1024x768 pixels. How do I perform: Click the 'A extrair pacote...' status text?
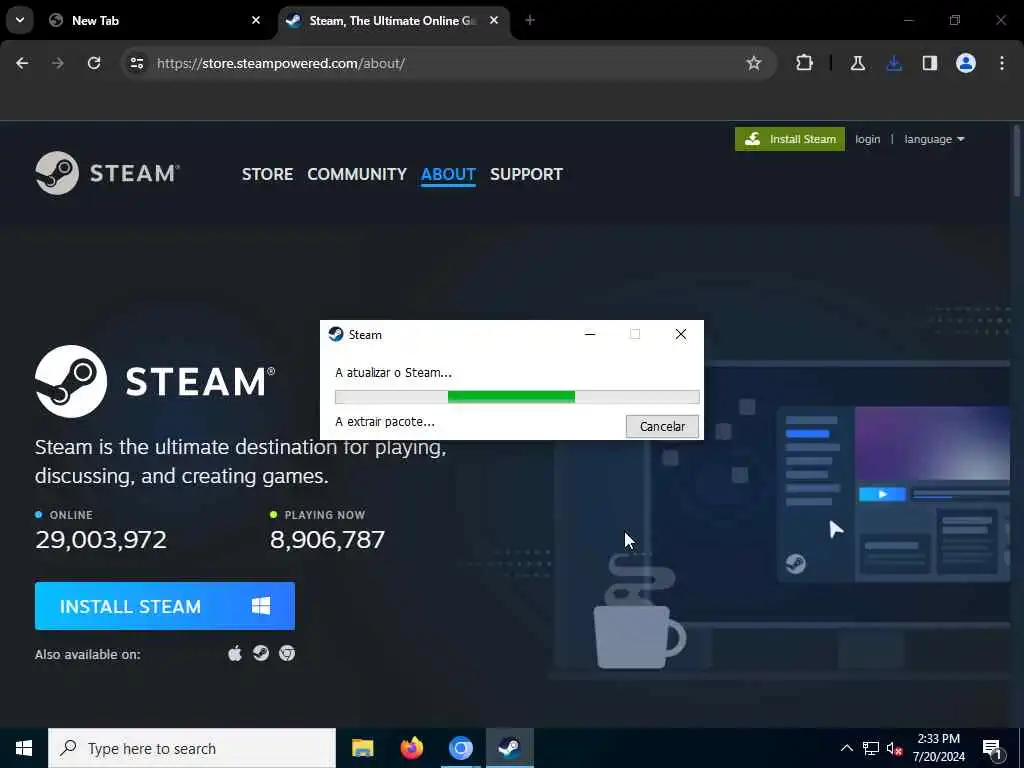tap(385, 422)
